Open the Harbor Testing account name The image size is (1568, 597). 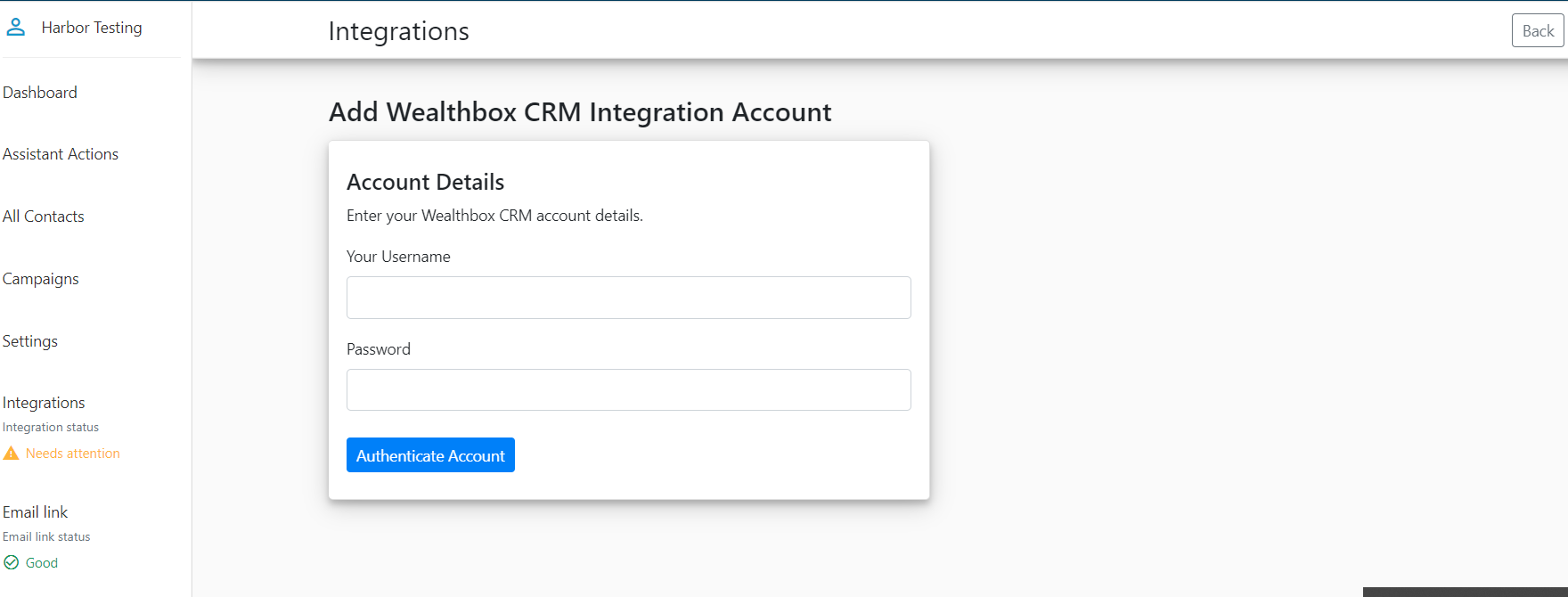pyautogui.click(x=92, y=28)
